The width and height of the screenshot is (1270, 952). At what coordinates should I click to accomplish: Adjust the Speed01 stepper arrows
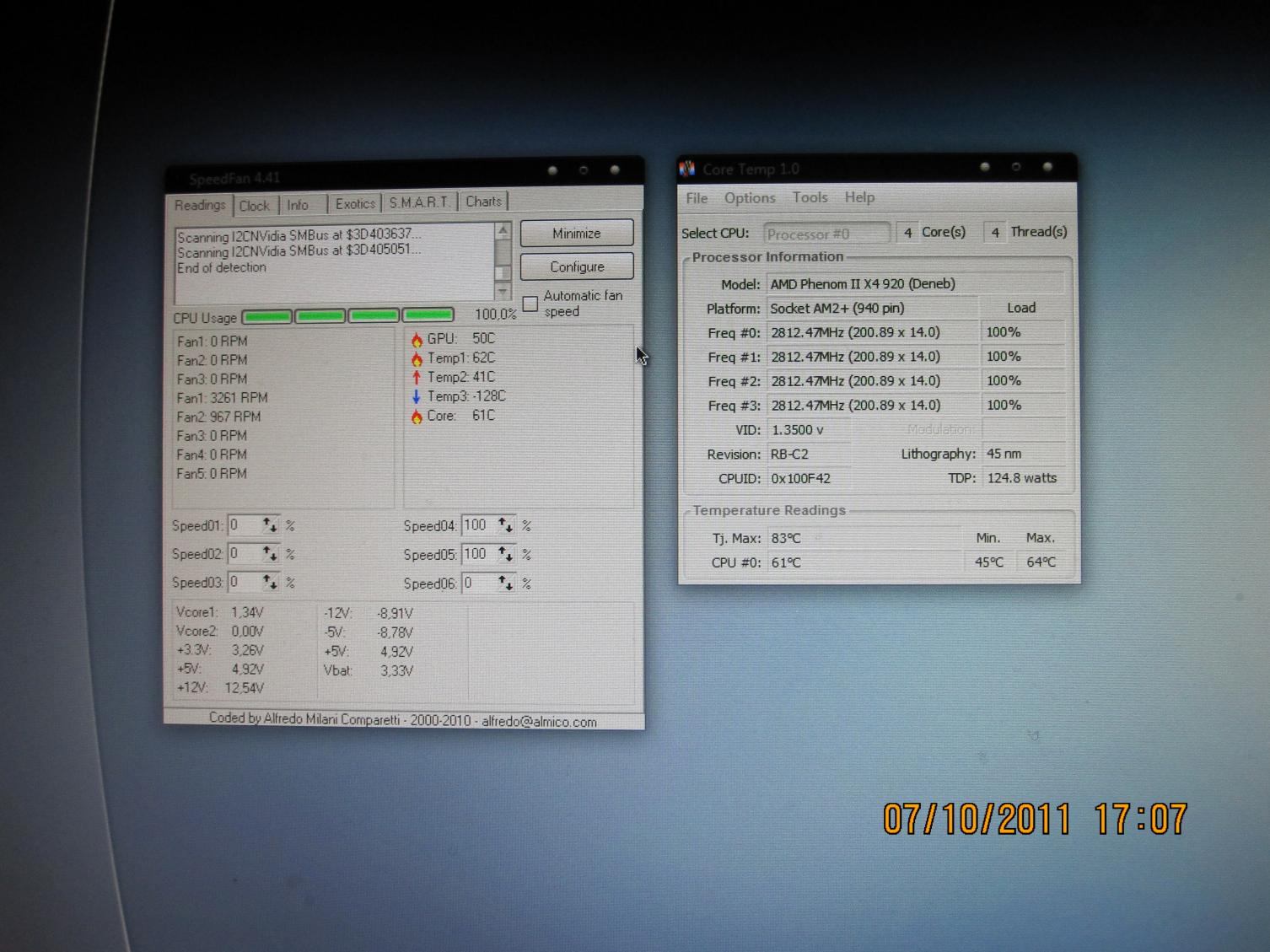pyautogui.click(x=270, y=525)
